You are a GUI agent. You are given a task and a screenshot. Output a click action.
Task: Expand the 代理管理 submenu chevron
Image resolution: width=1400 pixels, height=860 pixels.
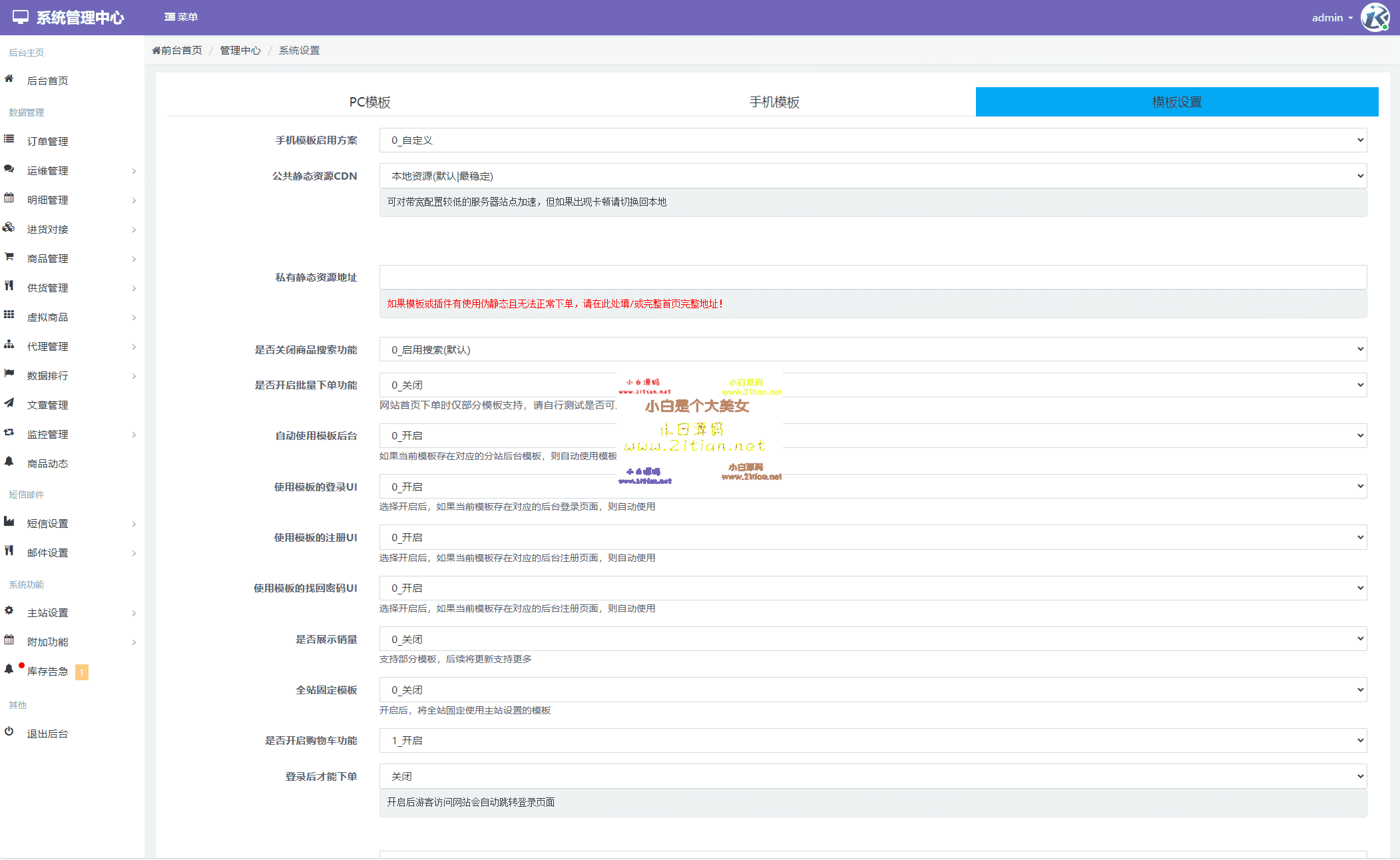(x=134, y=347)
